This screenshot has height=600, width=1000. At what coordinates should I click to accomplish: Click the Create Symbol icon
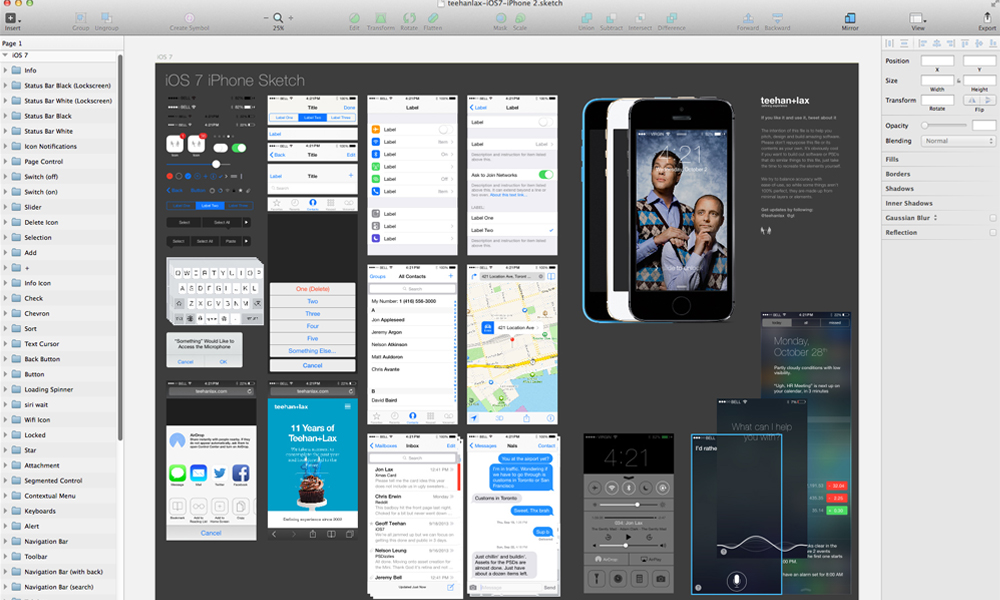(191, 18)
